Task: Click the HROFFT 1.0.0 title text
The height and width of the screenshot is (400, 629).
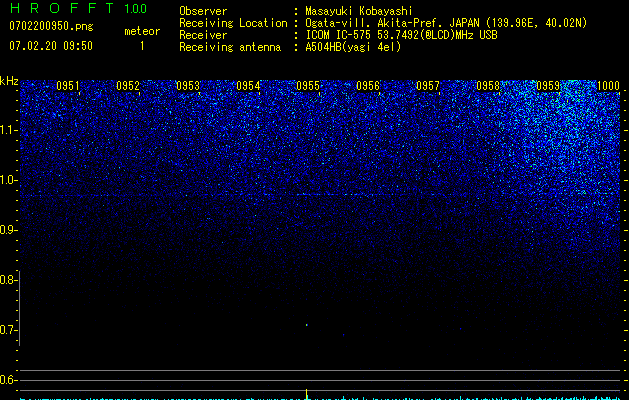Action: [78, 8]
